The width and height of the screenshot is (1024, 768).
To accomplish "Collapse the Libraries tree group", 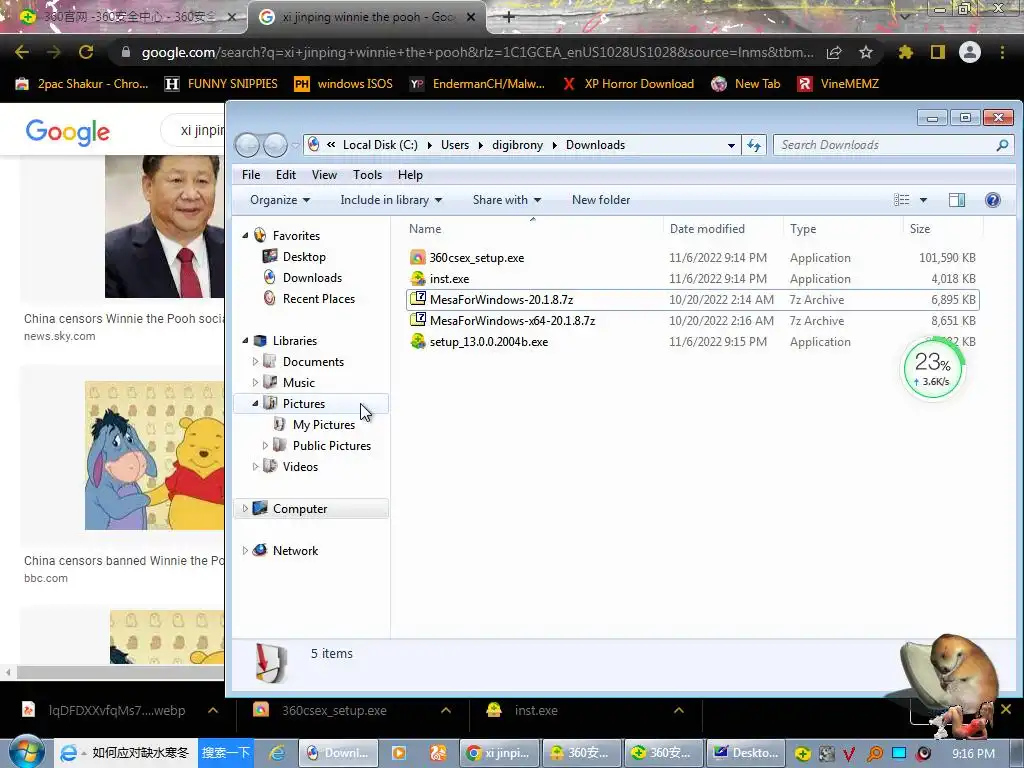I will [x=246, y=340].
